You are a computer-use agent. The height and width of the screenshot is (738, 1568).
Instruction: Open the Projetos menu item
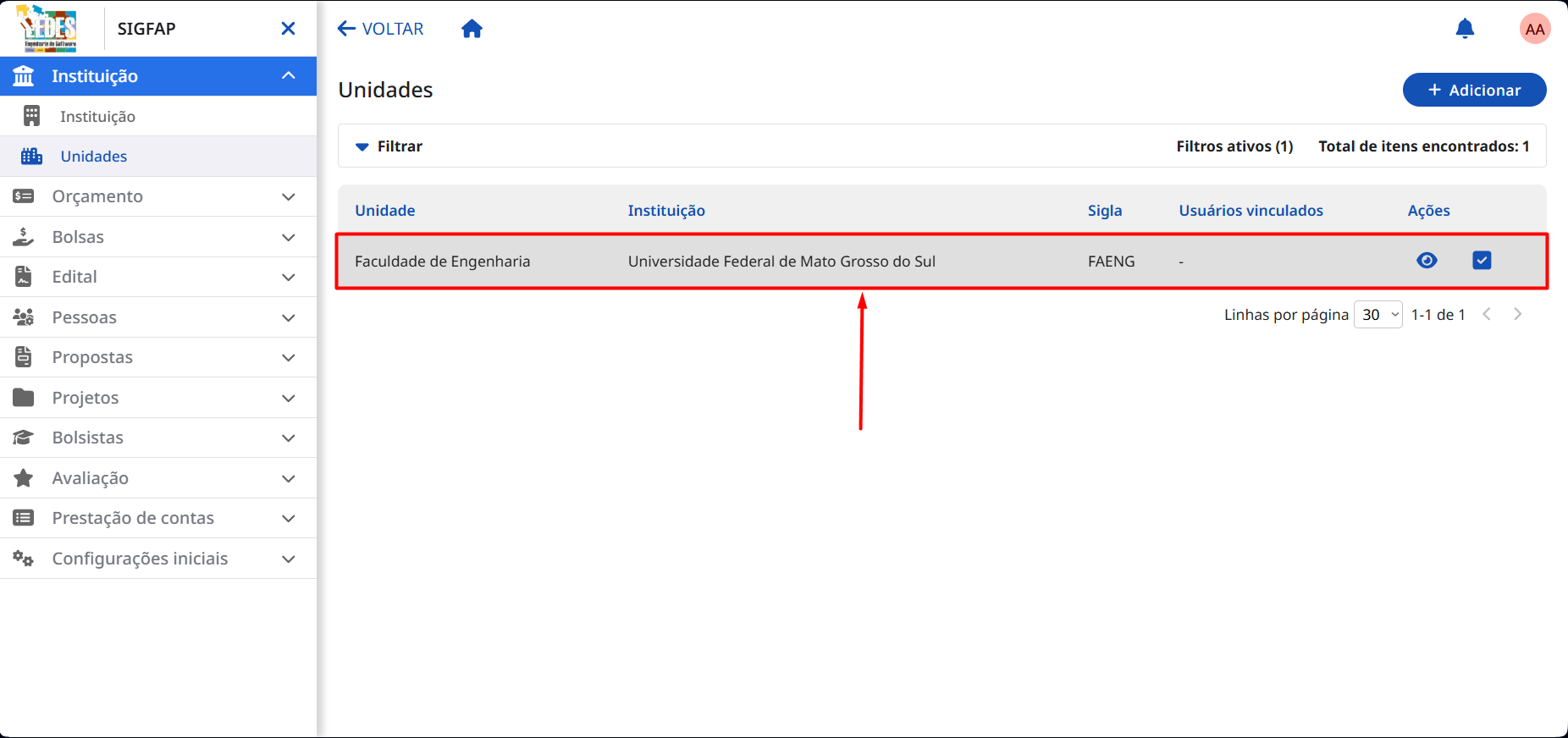tap(158, 398)
